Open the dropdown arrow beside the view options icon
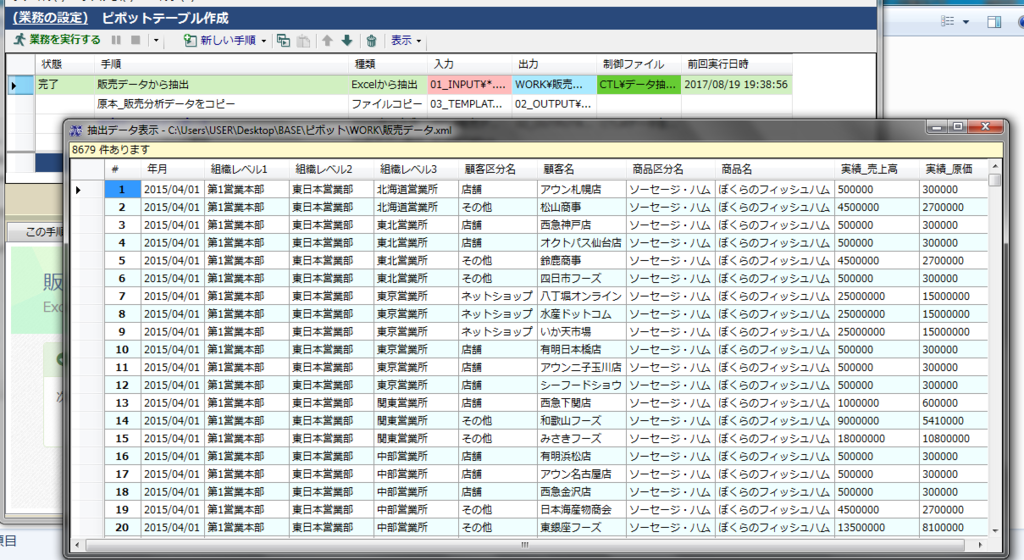1024x560 pixels. [x=966, y=22]
